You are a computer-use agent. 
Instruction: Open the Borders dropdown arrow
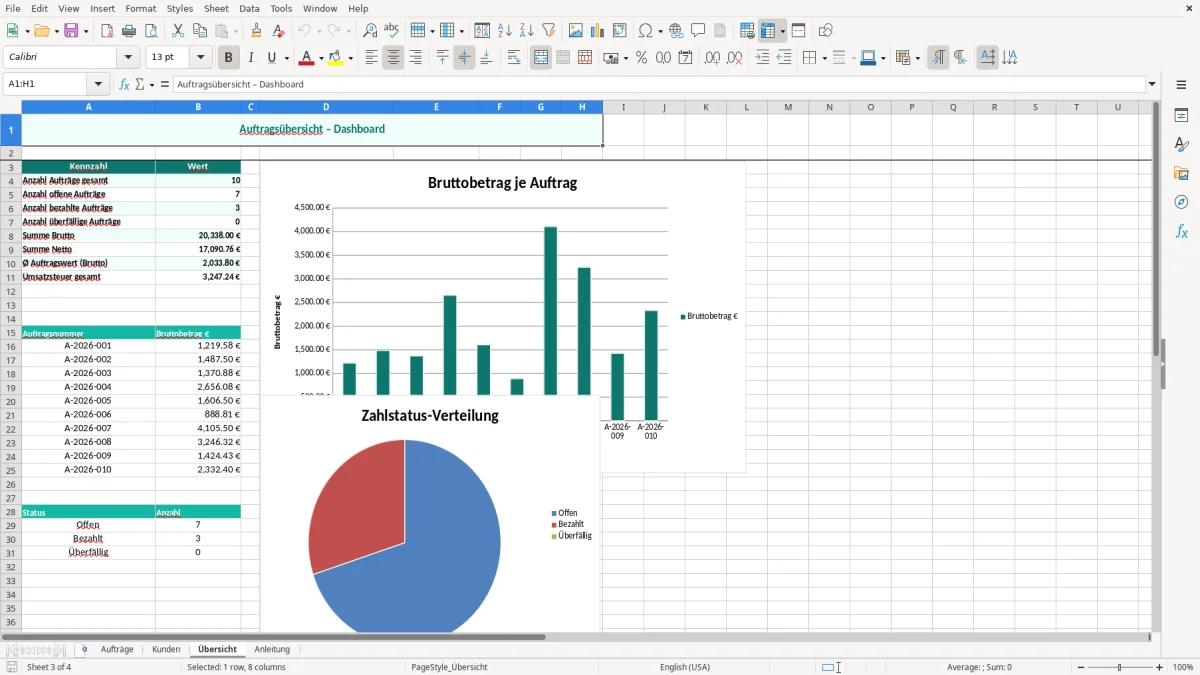[824, 58]
